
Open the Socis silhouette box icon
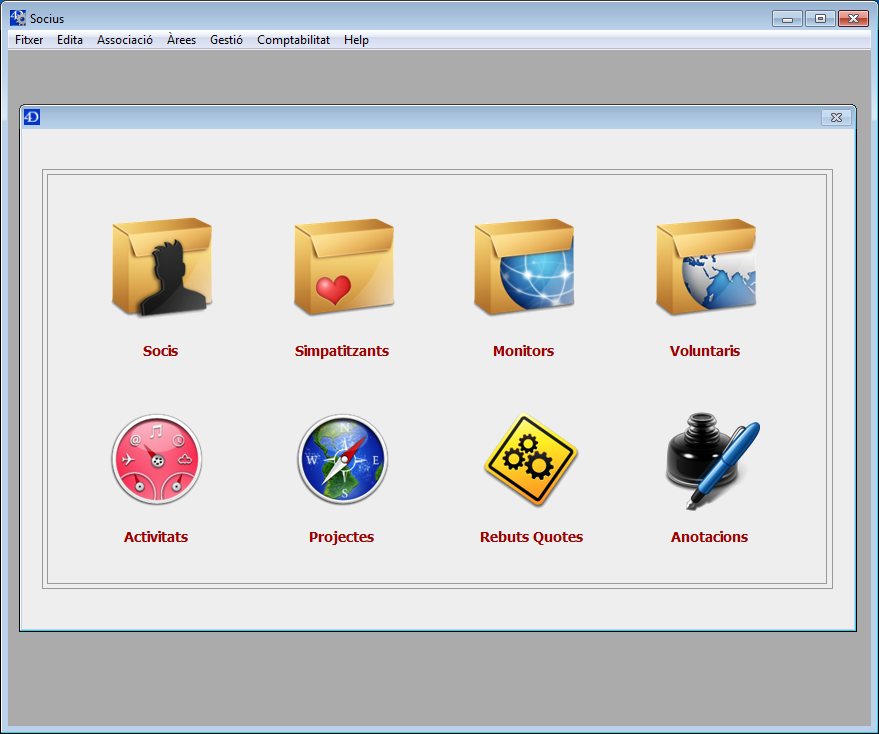pos(161,268)
